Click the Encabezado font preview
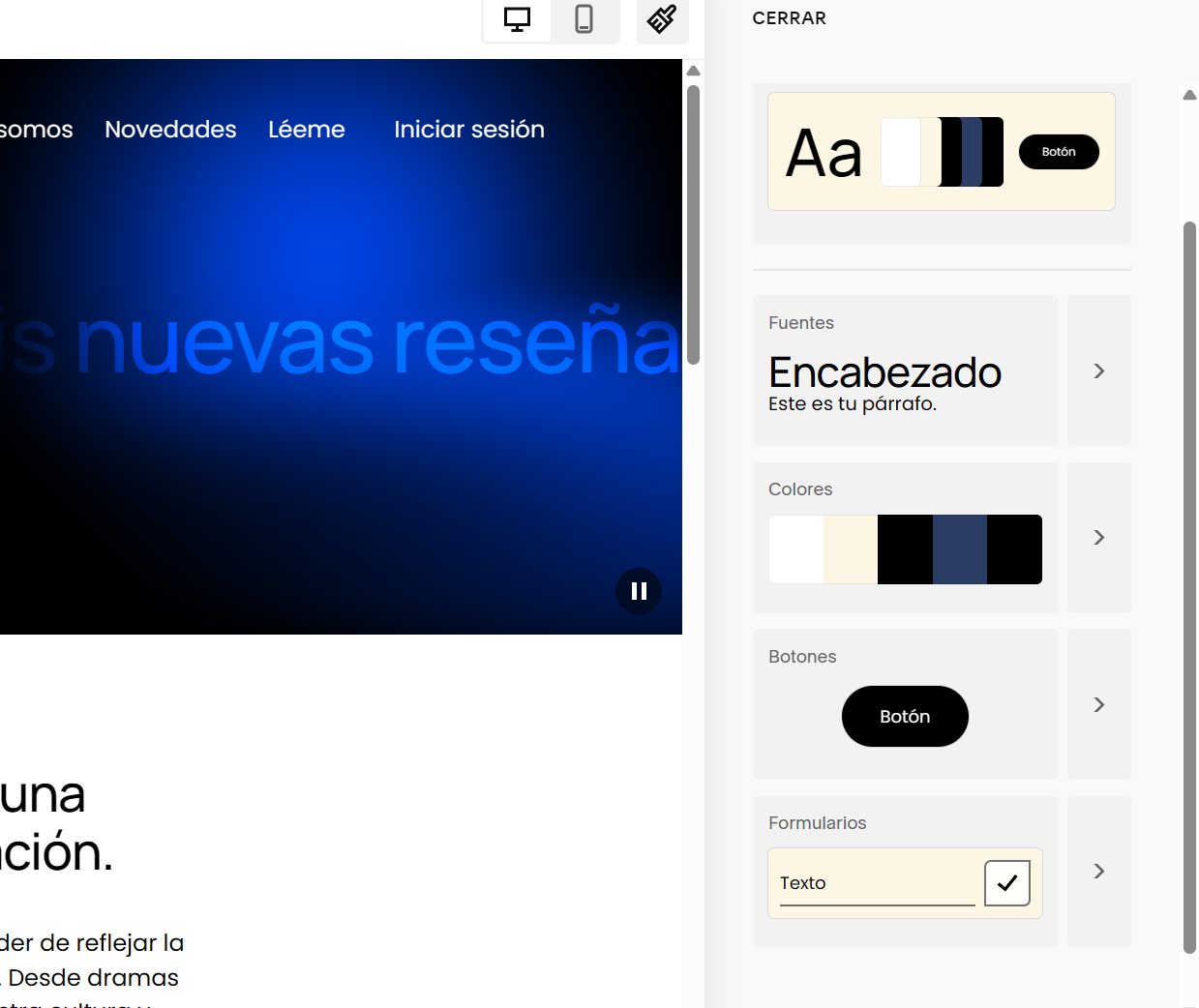 [884, 373]
